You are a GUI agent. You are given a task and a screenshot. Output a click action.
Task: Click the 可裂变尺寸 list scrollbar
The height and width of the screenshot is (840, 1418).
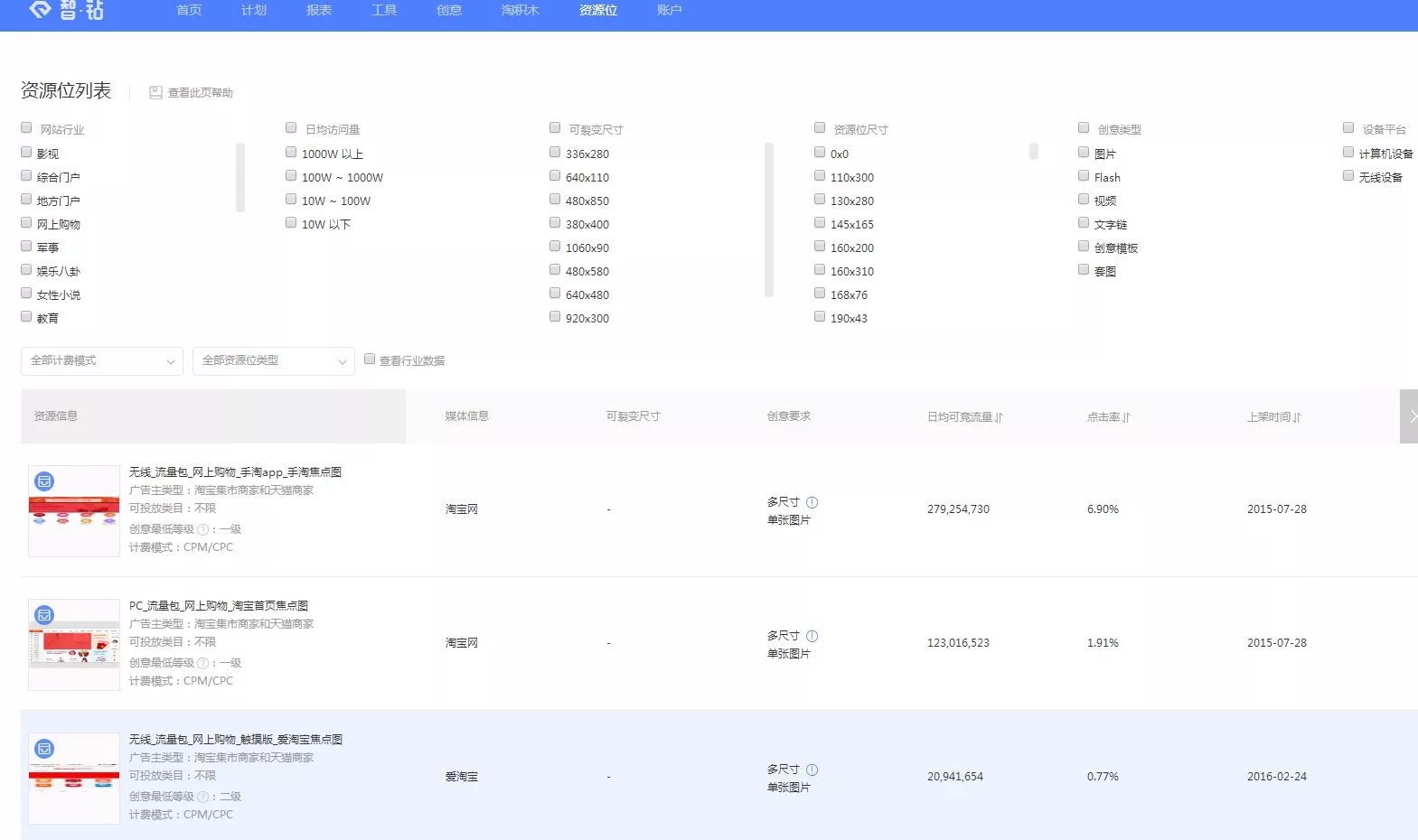coord(769,219)
